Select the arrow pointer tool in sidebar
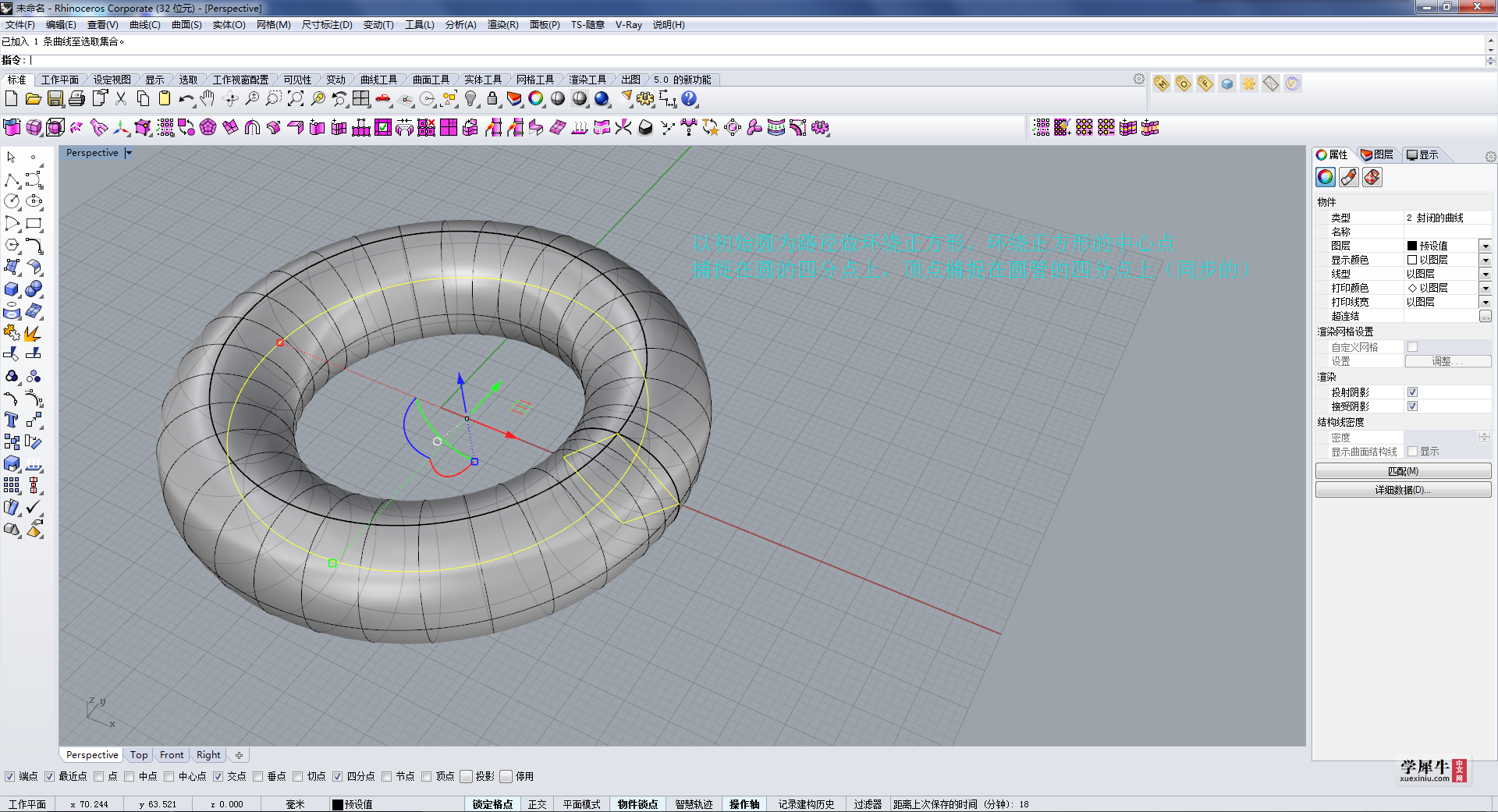This screenshot has height=812, width=1498. click(12, 158)
